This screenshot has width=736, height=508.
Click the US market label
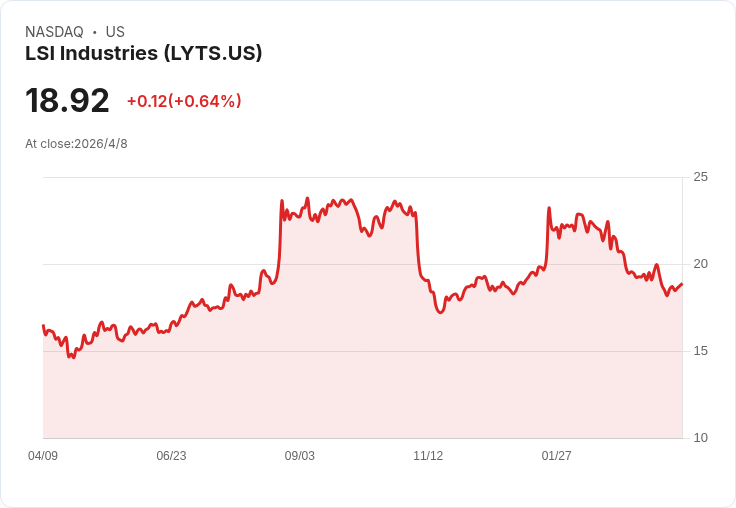point(115,32)
